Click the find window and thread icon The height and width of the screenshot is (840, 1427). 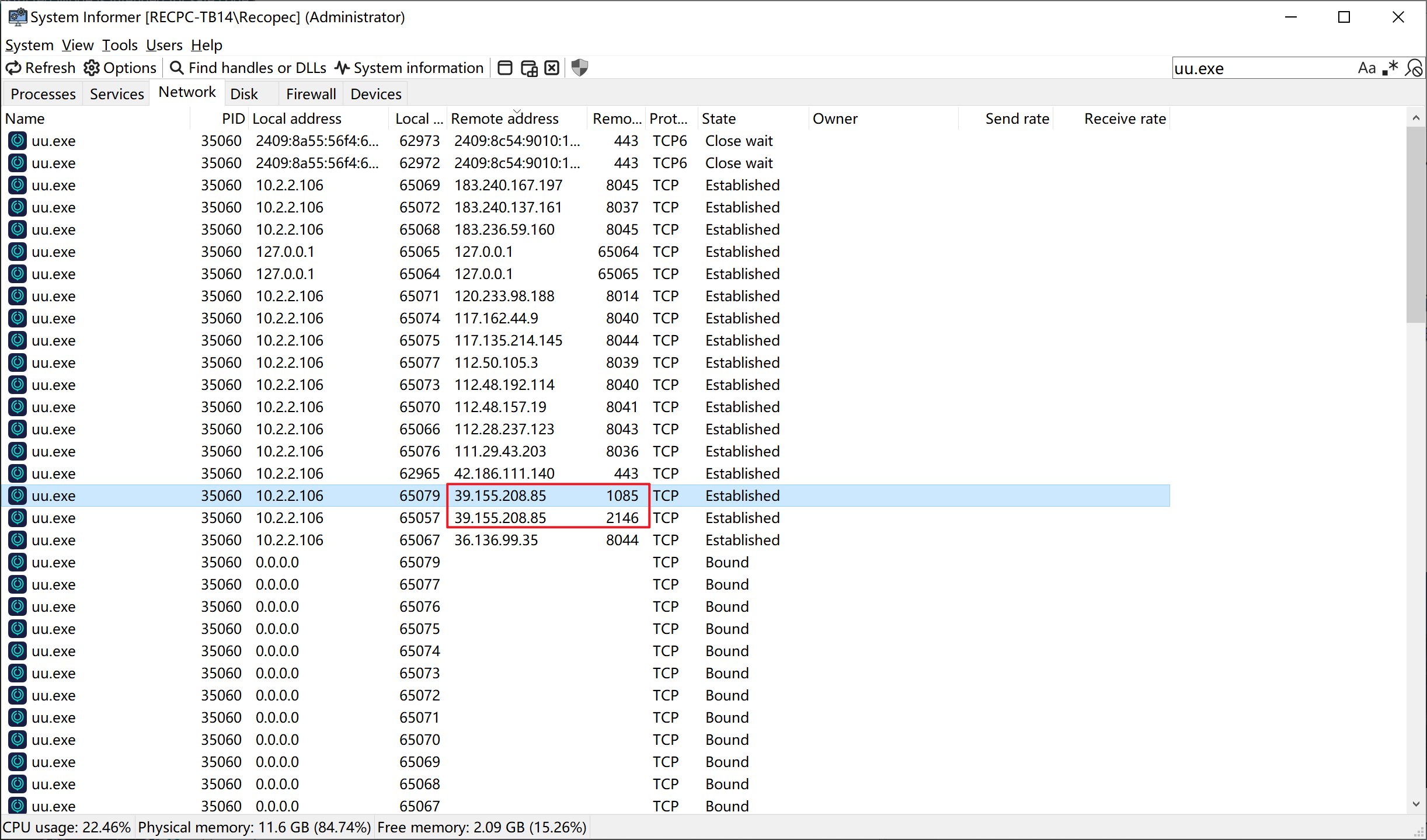529,68
